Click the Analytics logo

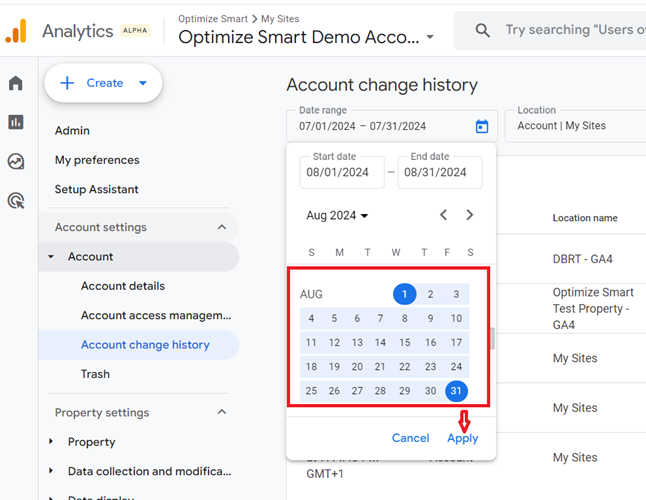click(16, 31)
